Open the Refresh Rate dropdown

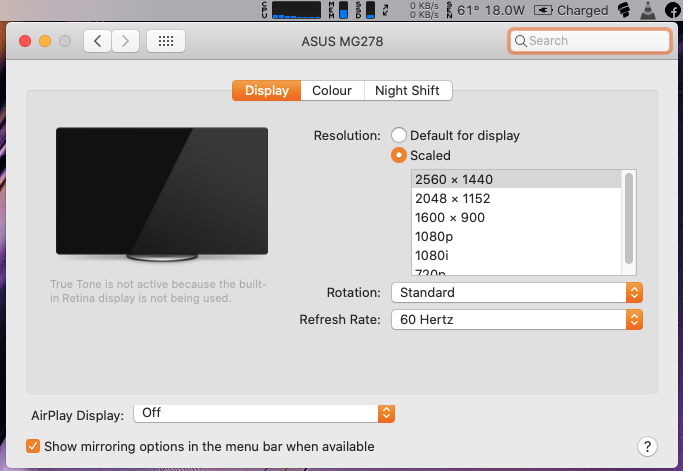tap(517, 319)
